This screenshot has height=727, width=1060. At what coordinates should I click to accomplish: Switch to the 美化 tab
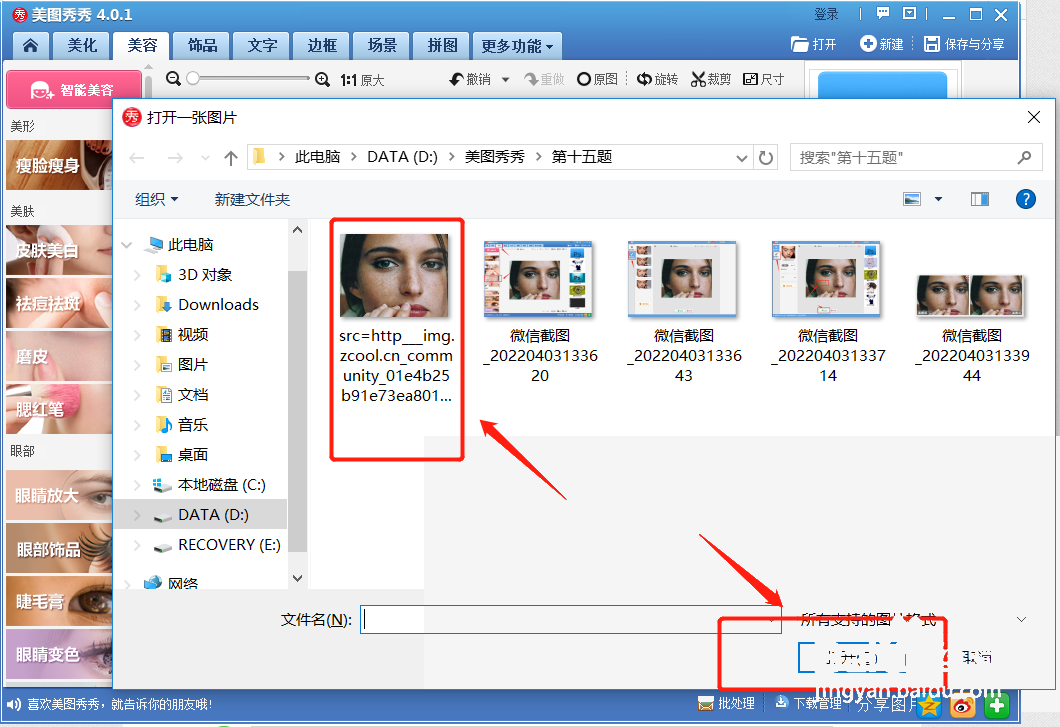click(82, 45)
